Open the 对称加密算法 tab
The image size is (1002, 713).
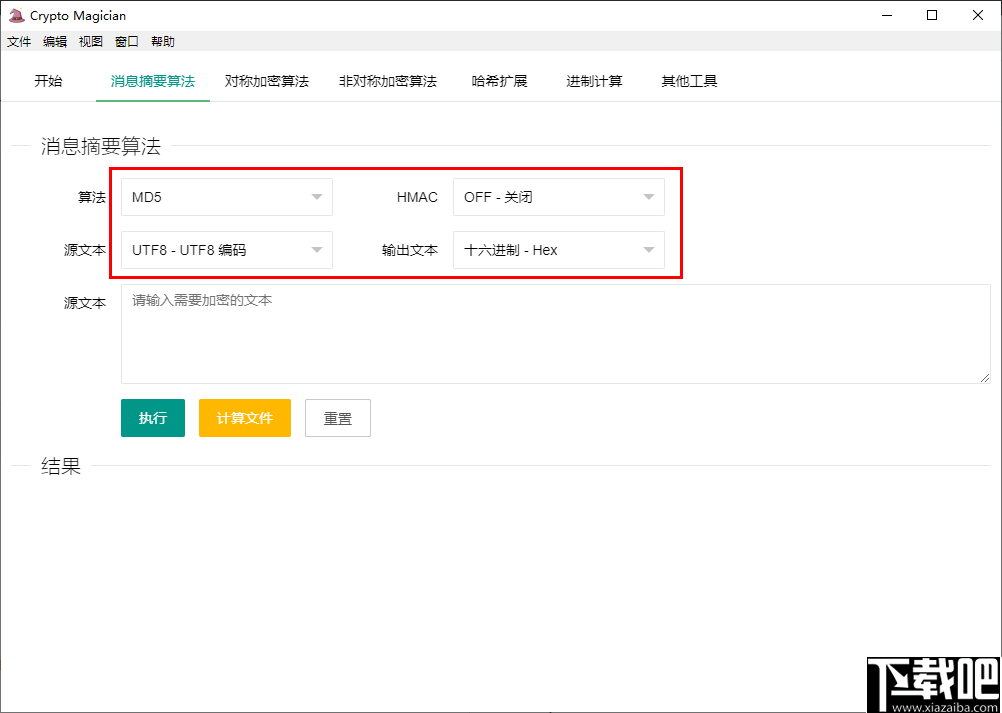point(266,80)
